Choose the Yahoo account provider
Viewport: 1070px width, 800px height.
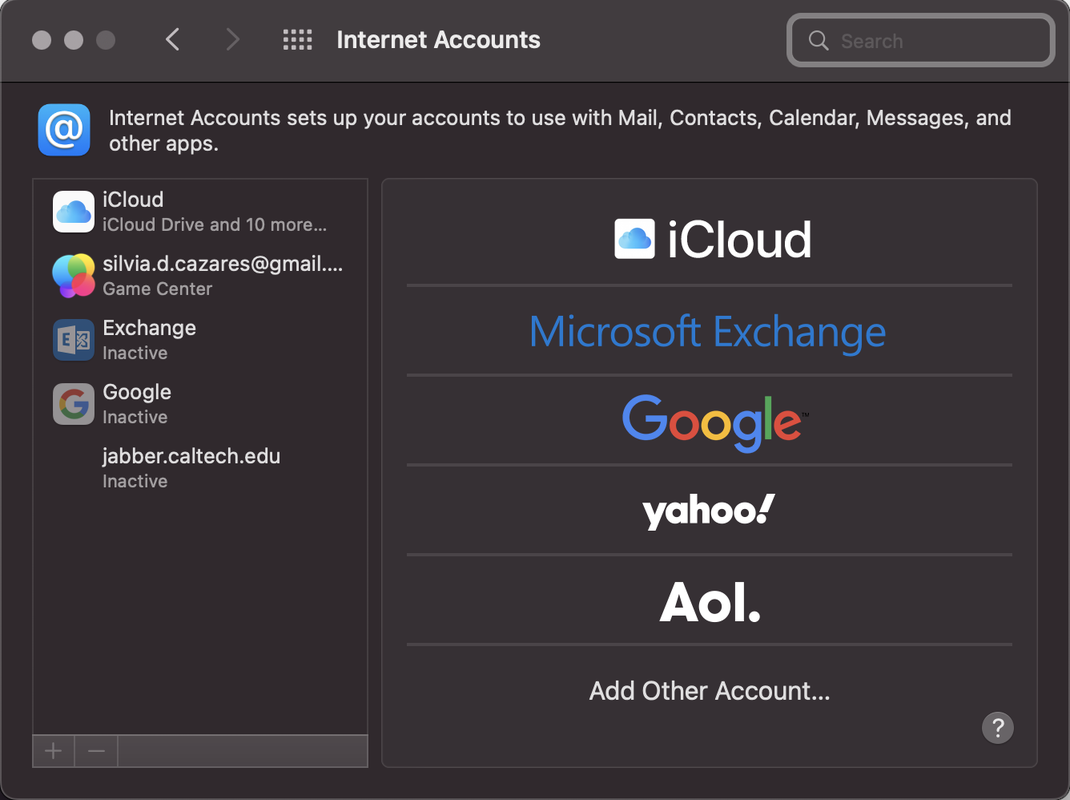pyautogui.click(x=708, y=511)
